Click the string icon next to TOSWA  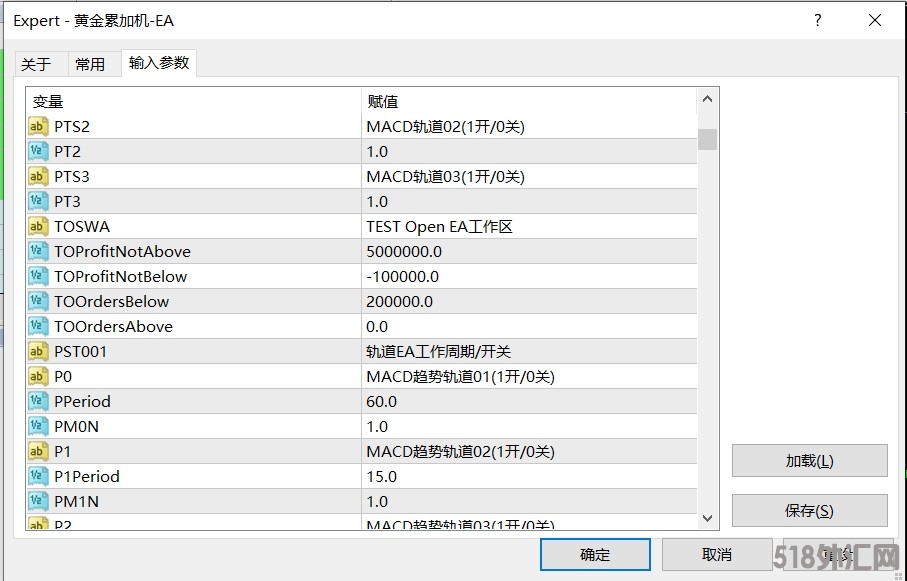click(38, 227)
